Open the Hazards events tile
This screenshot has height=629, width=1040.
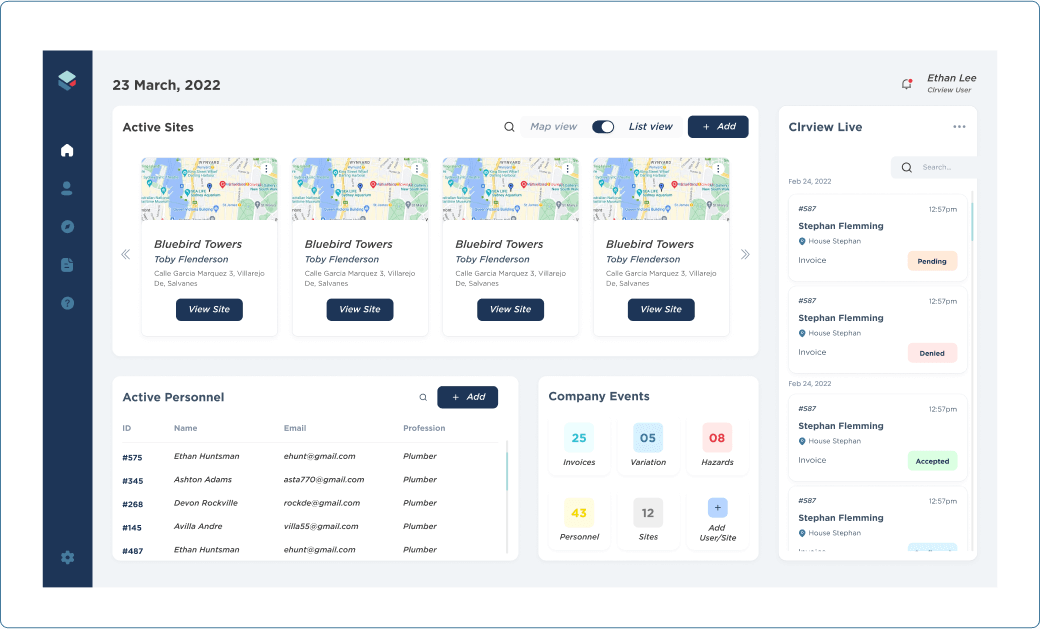pyautogui.click(x=717, y=446)
